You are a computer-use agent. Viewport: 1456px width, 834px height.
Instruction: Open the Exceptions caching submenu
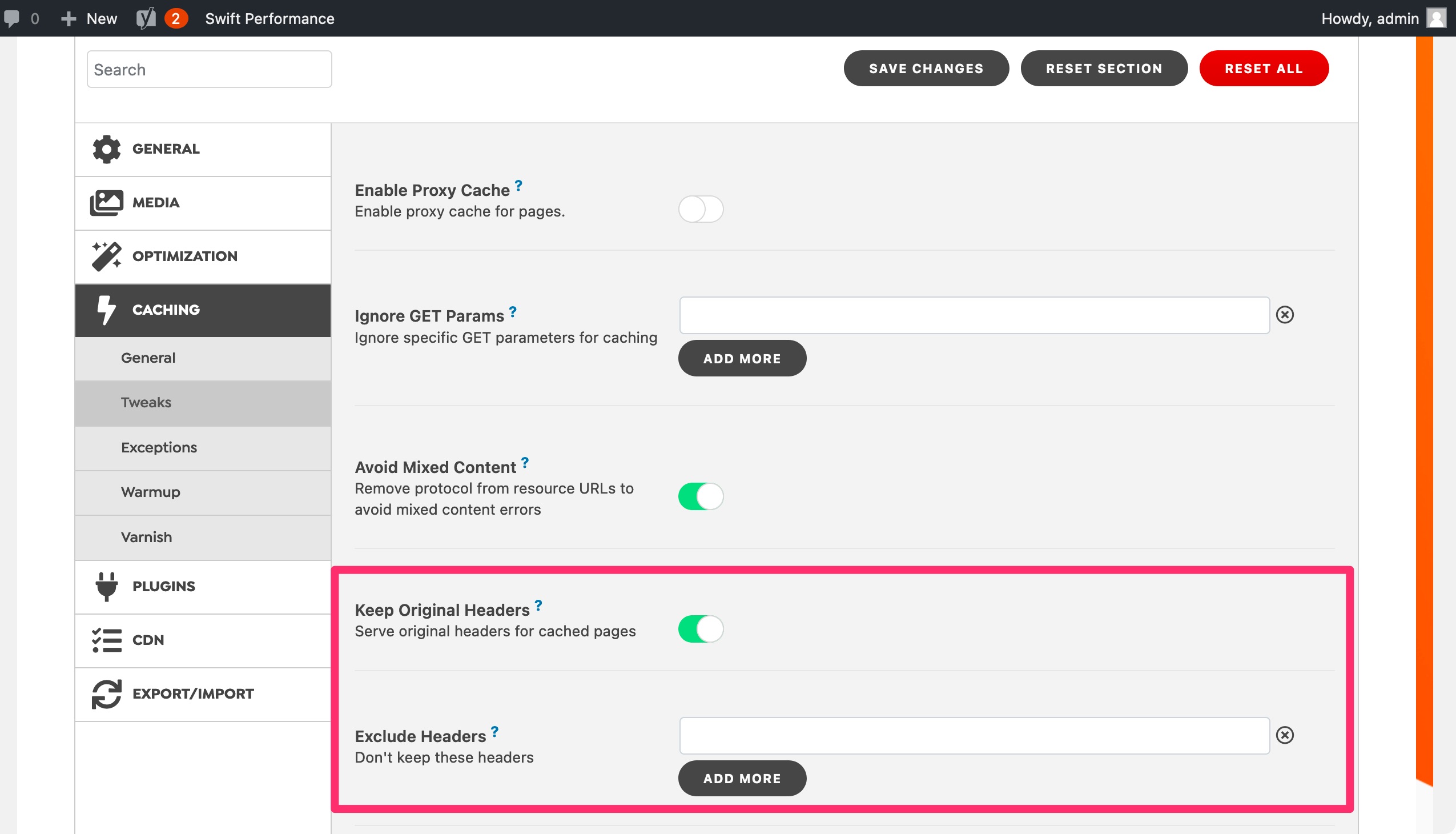point(159,447)
